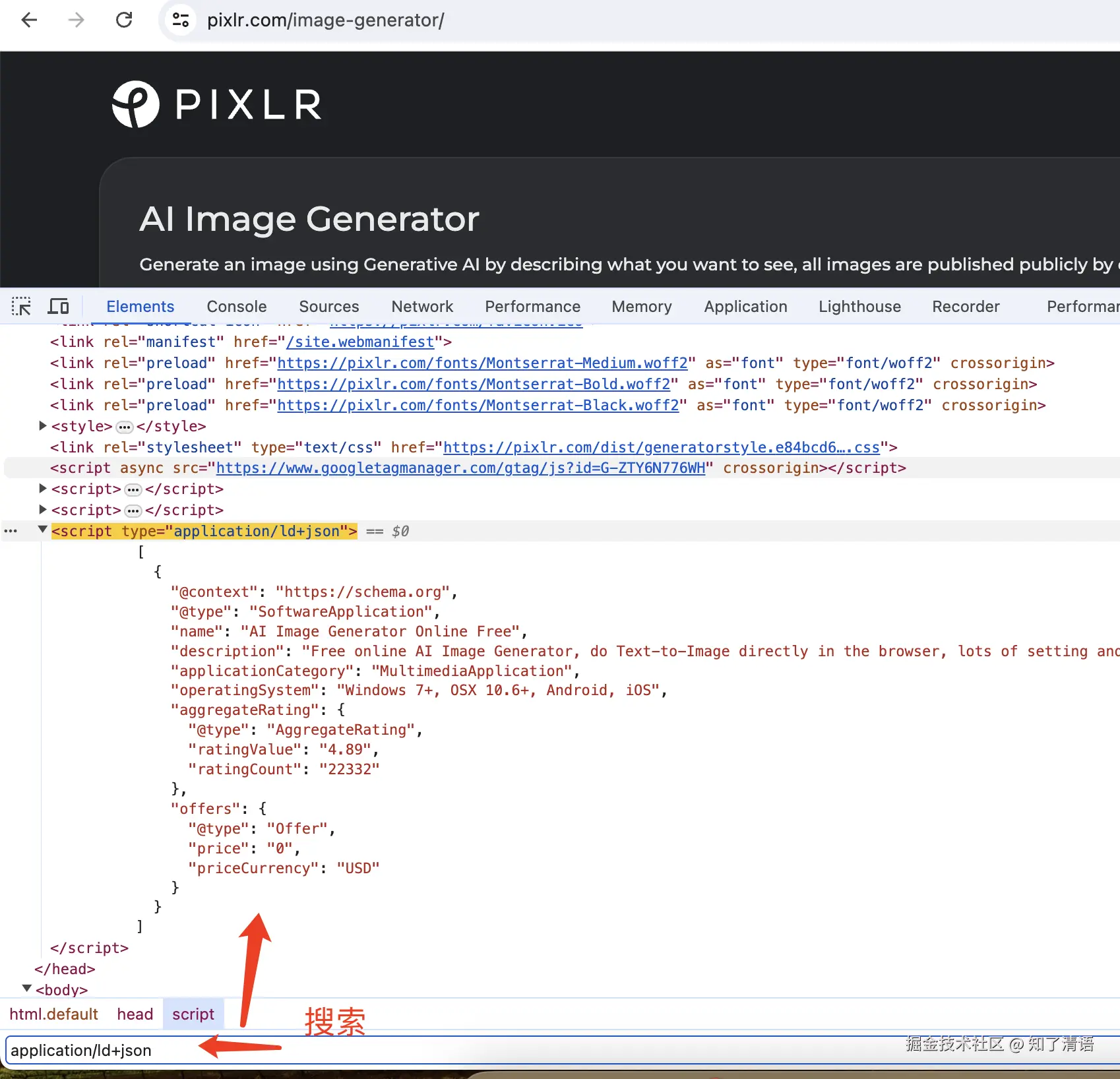Click the "ratingValue": "4.89" line
Screen dimensions: 1120x1079
[x=284, y=749]
